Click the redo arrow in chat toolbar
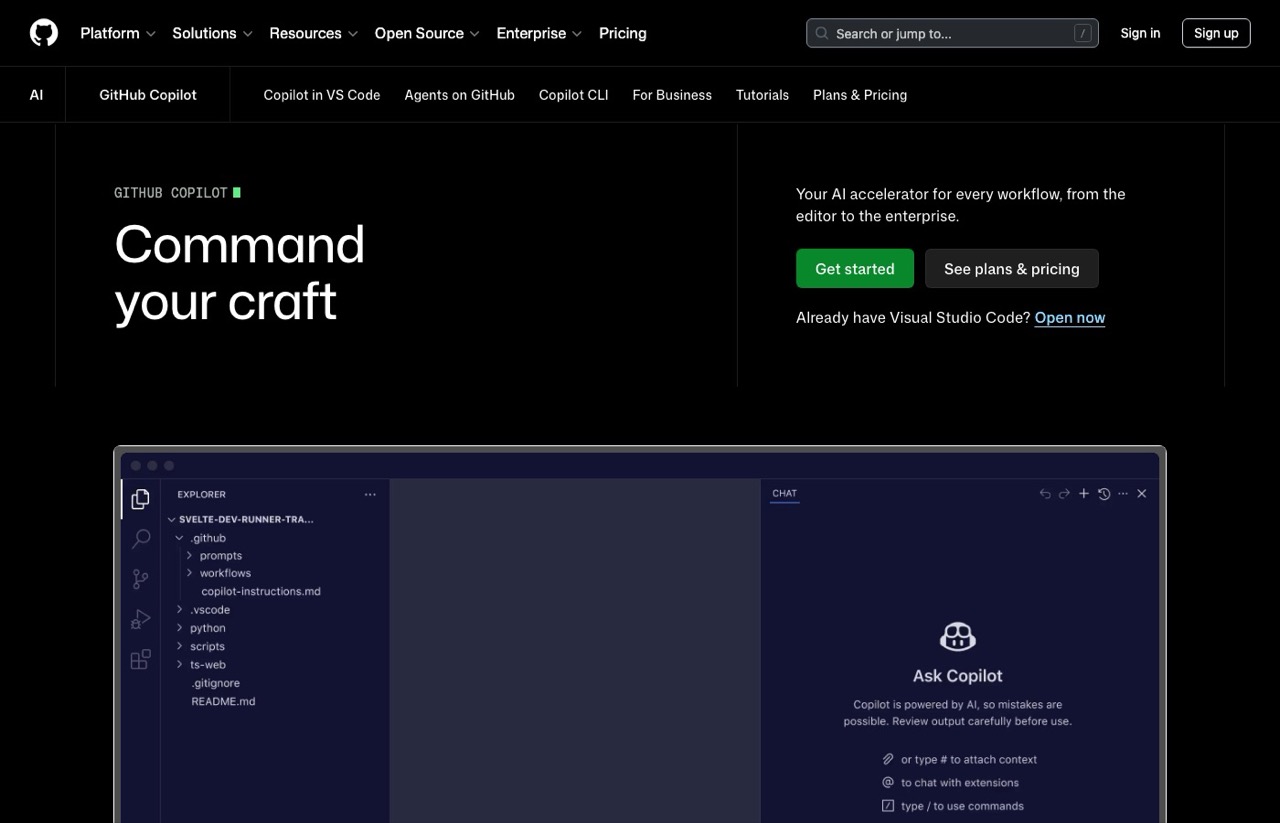Image resolution: width=1280 pixels, height=823 pixels. pyautogui.click(x=1064, y=494)
